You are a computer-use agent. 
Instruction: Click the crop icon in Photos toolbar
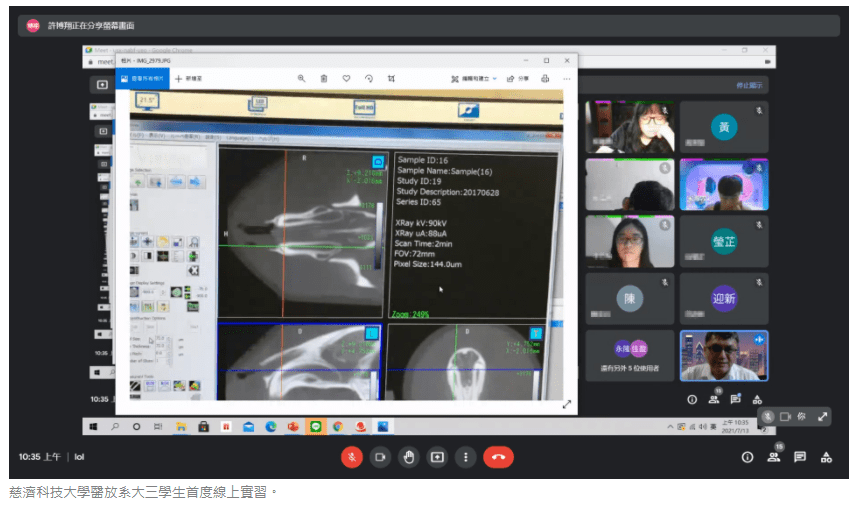[391, 78]
